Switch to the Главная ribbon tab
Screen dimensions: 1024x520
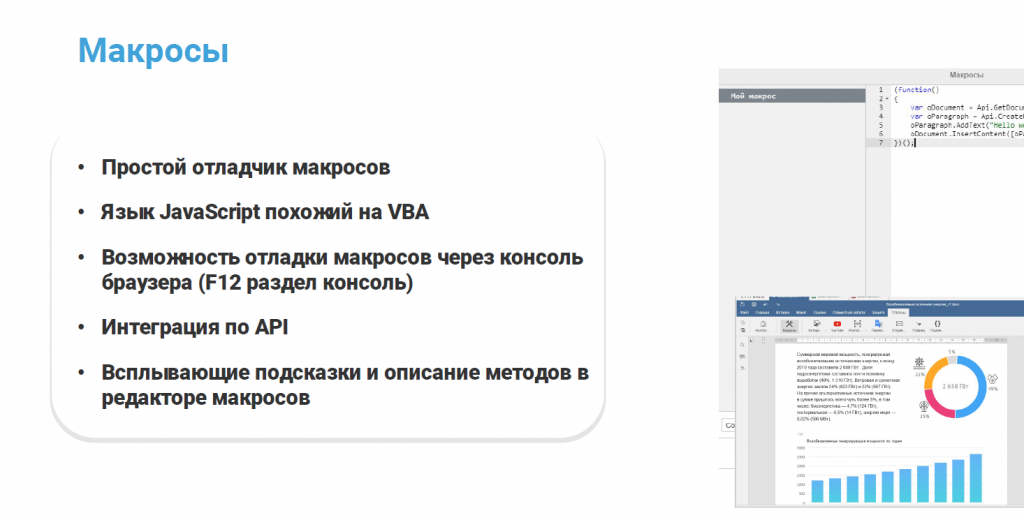coord(762,312)
